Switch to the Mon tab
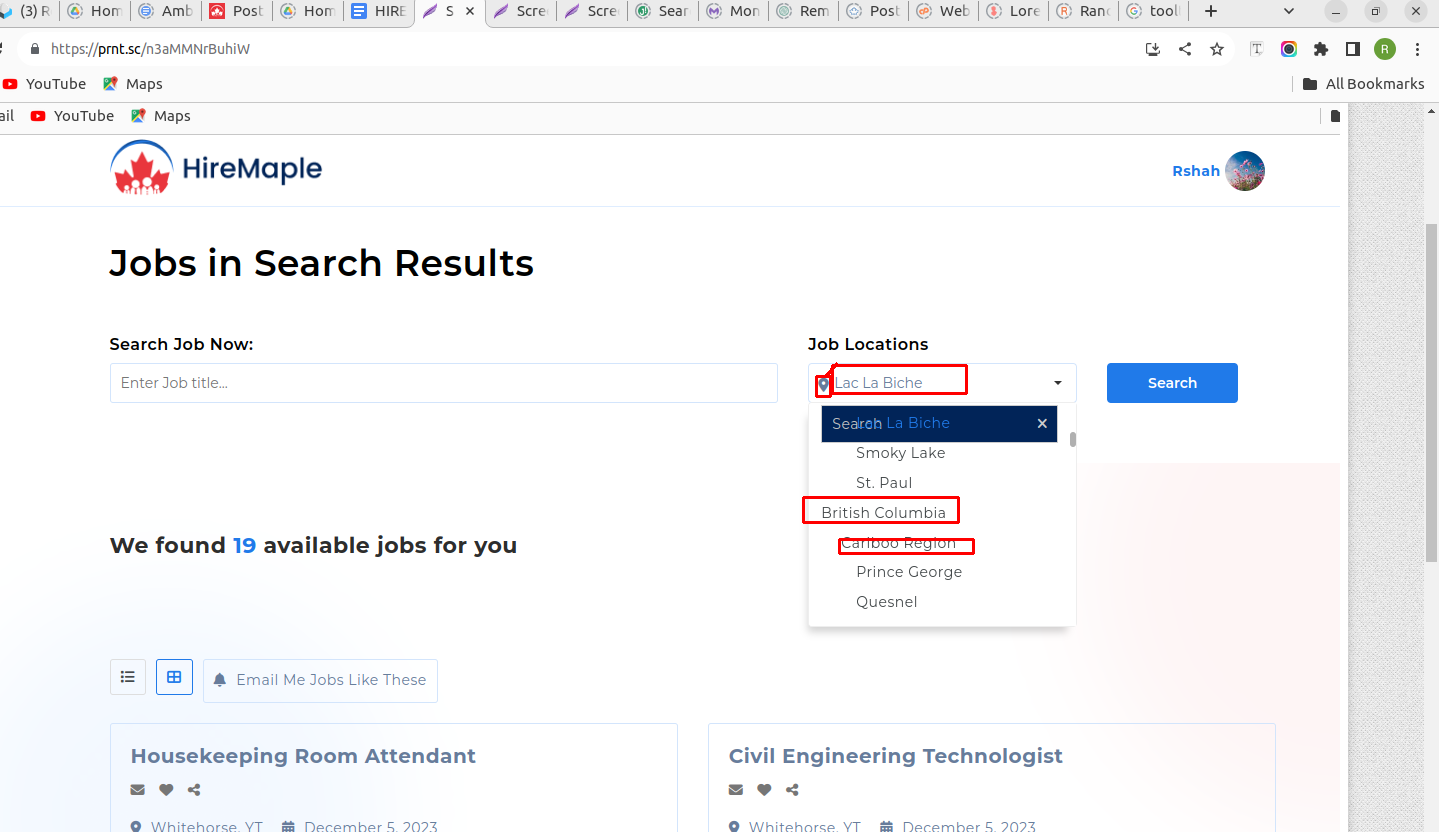The image size is (1439, 832). pos(733,11)
